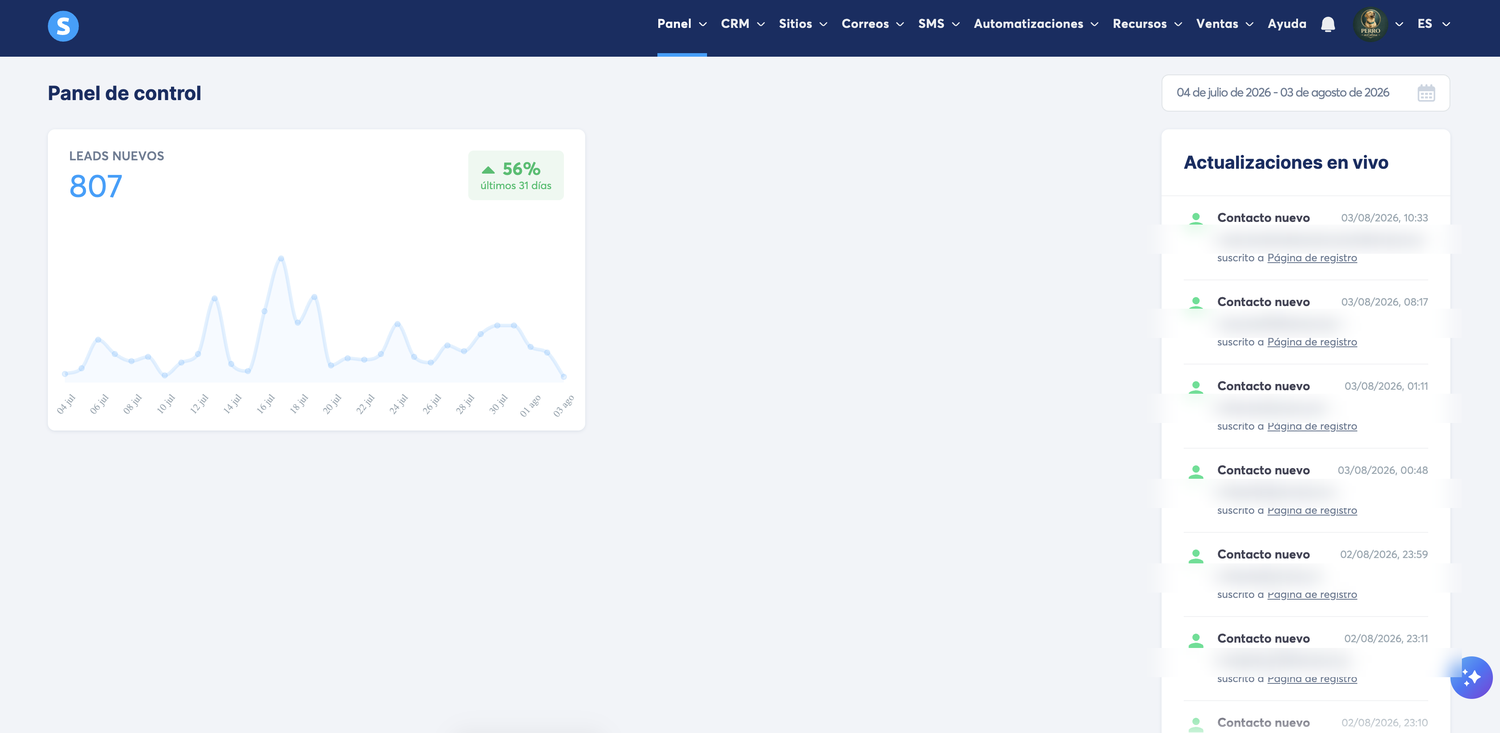Click the timestamp 03/08/2026, 08:17
This screenshot has width=1500, height=733.
click(1384, 302)
